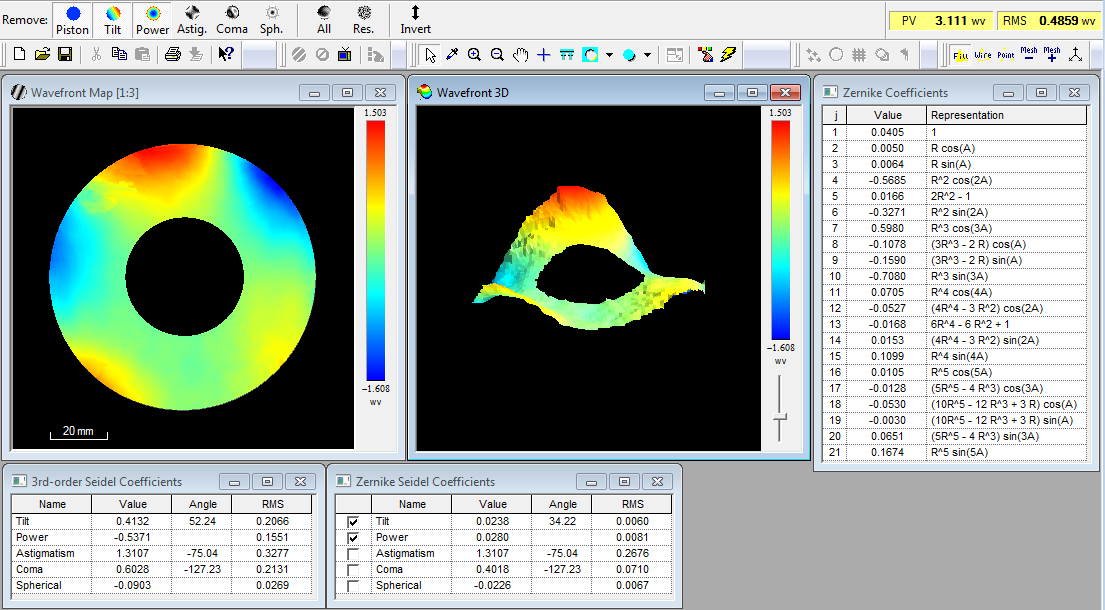Click the Copy icon in the toolbar
Screen dimensions: 1105x610
(x=119, y=54)
